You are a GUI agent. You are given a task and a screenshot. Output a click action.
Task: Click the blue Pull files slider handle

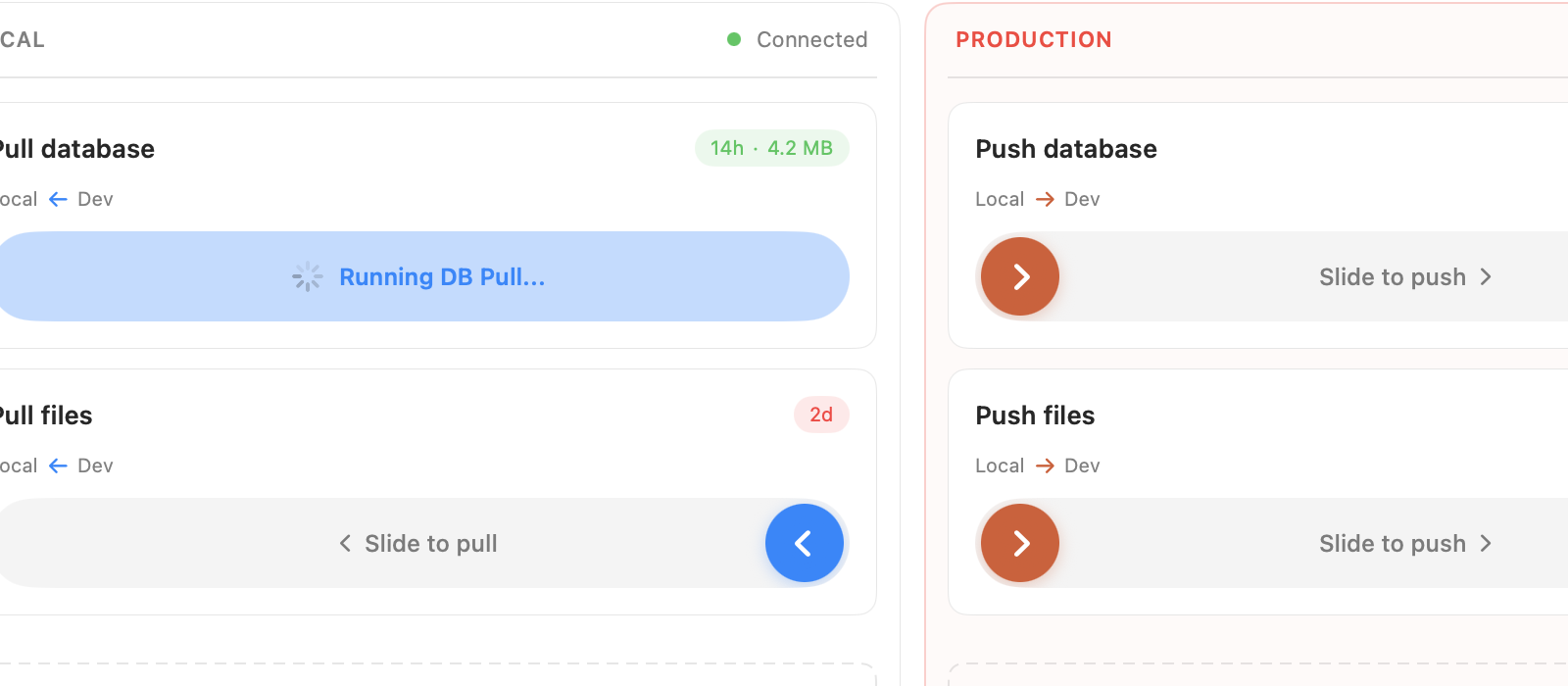804,543
